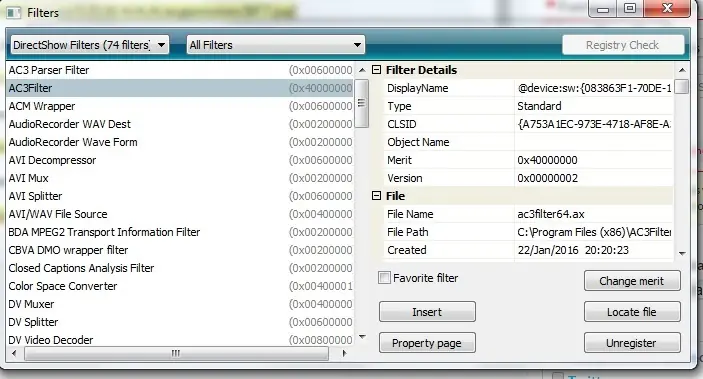Image resolution: width=703 pixels, height=379 pixels.
Task: Click the DisplayName property value
Action: tap(594, 88)
